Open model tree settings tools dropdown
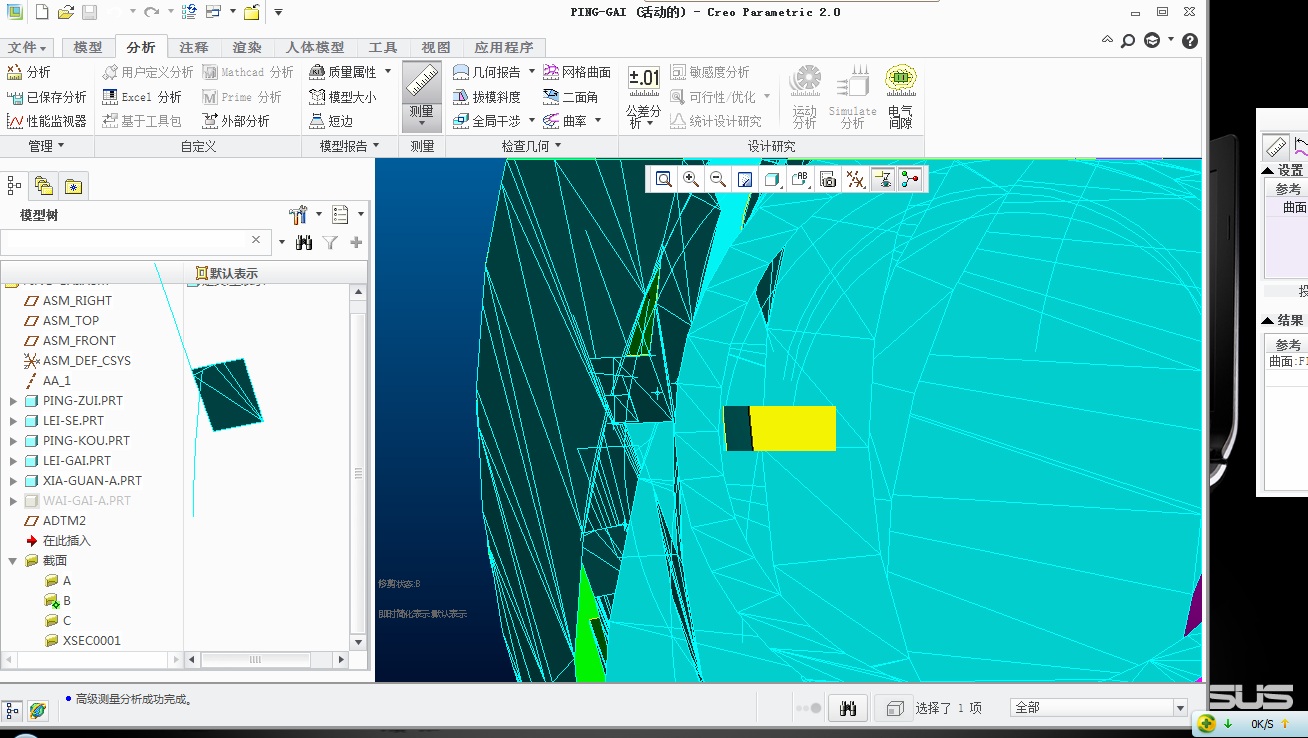This screenshot has width=1308, height=738. point(304,215)
